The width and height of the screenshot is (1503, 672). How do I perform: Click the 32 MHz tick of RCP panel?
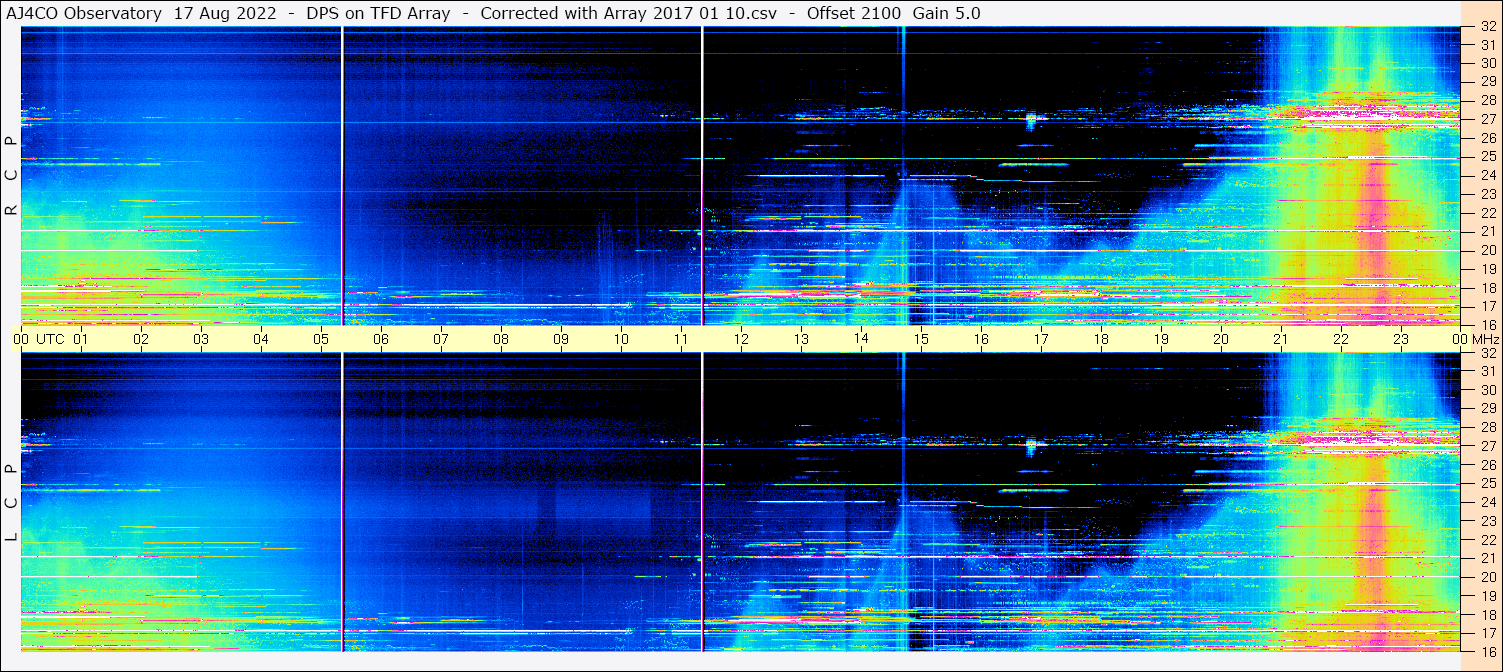coord(1488,27)
